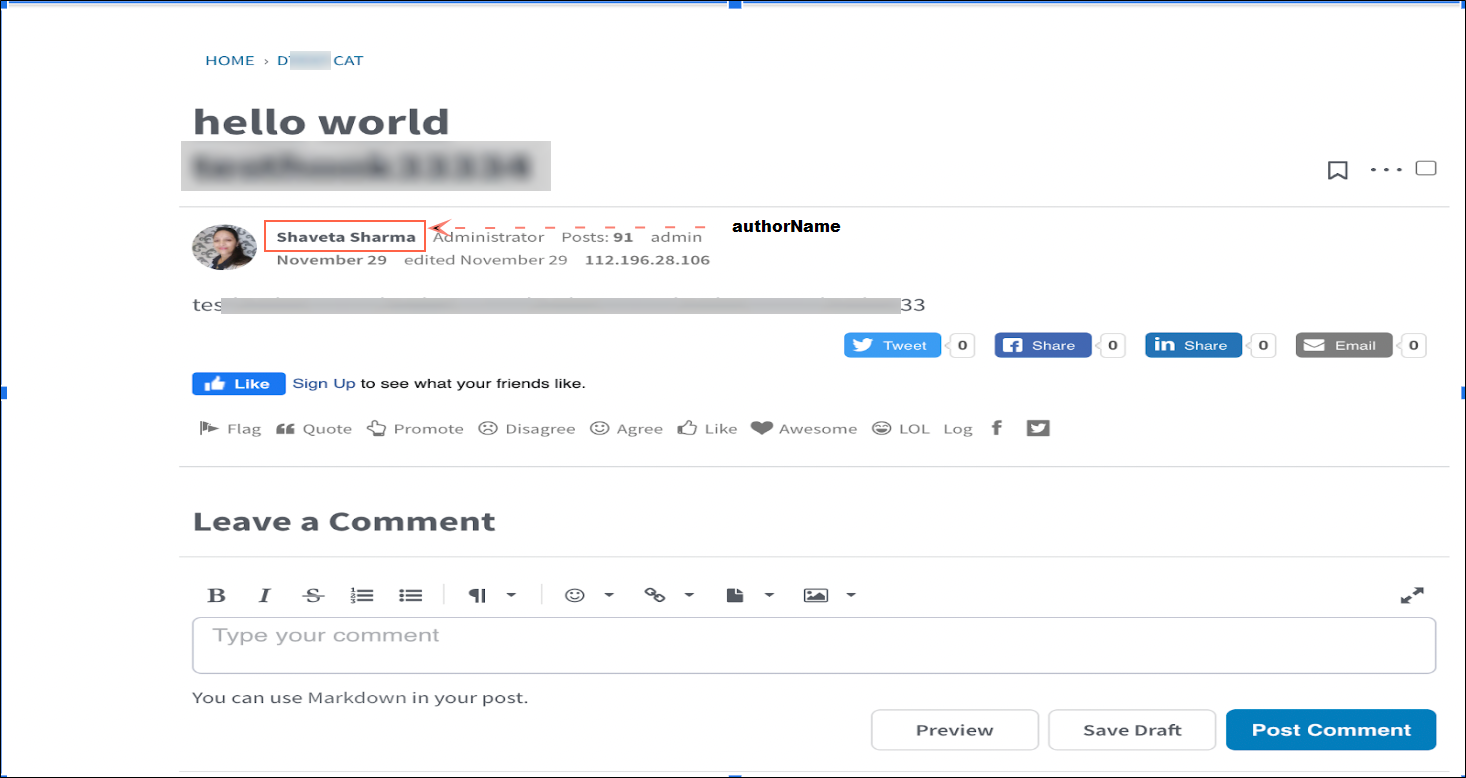Go to HOME in the breadcrumb
This screenshot has height=778, width=1466.
coord(230,61)
